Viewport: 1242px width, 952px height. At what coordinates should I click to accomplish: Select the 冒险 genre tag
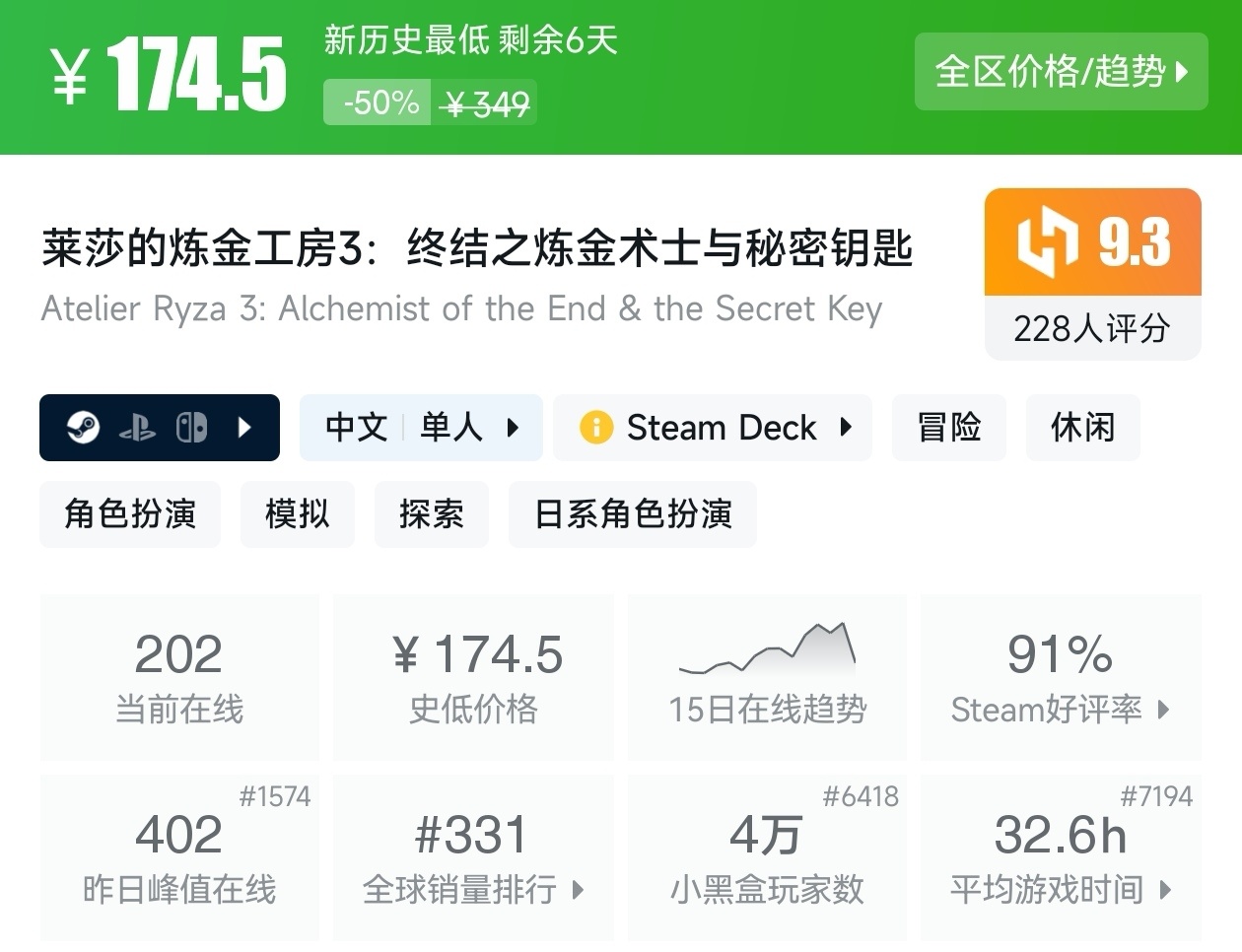(x=949, y=428)
